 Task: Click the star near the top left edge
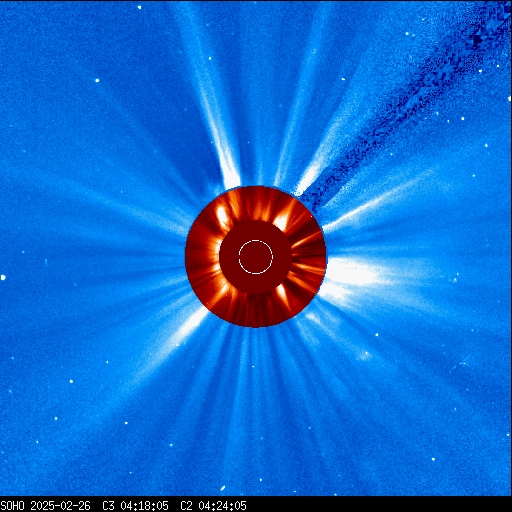point(139,7)
